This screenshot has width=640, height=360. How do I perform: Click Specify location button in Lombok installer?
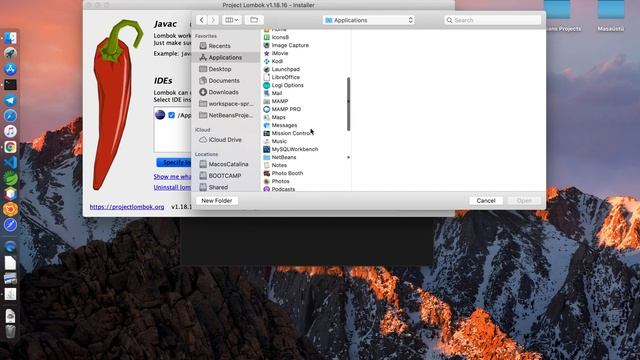174,162
